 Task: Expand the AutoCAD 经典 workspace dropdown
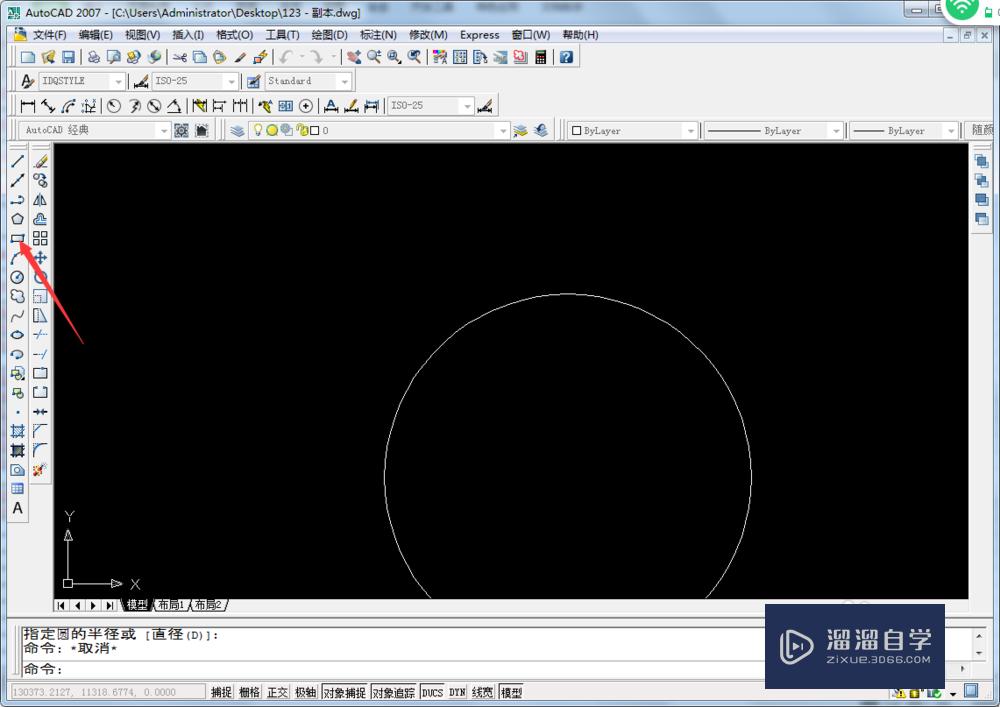click(x=163, y=130)
